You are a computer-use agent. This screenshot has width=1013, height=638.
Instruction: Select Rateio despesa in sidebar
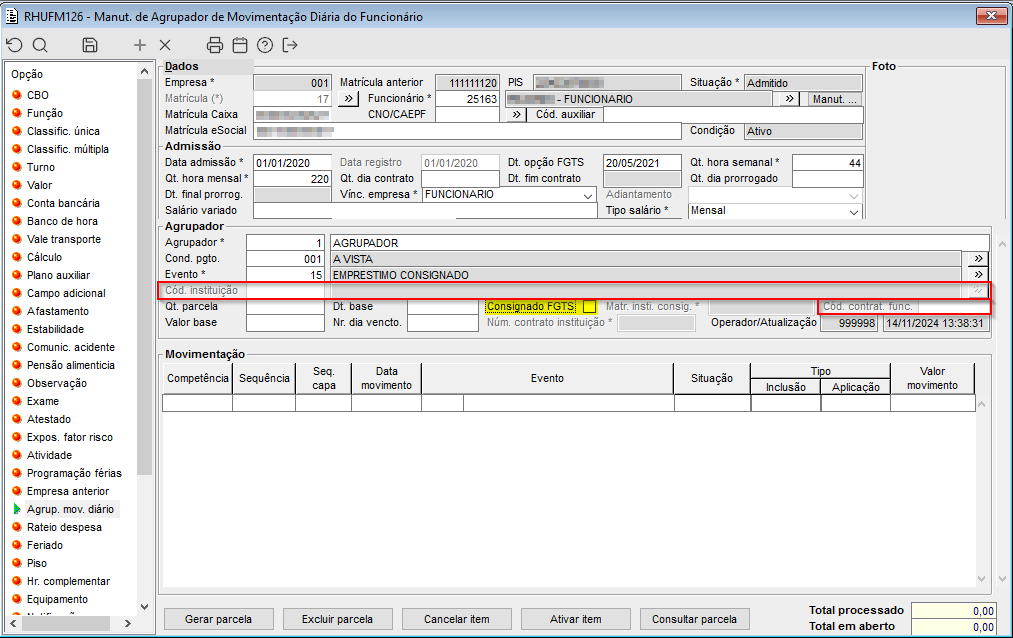(64, 528)
